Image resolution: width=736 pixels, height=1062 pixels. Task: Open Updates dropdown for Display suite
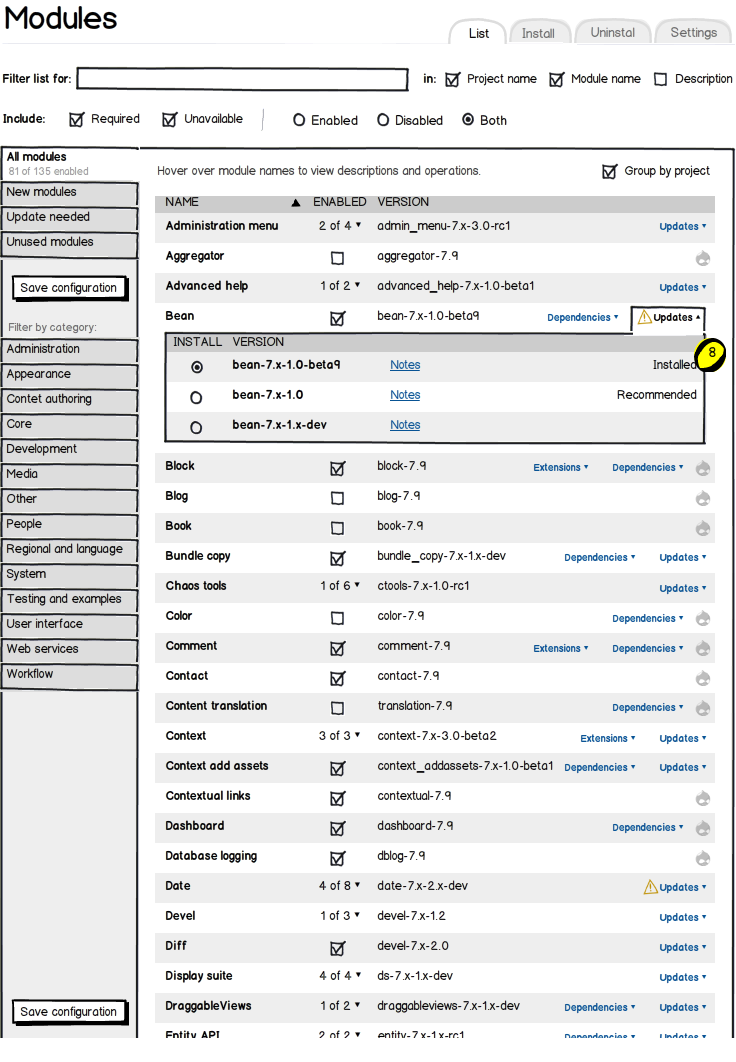(x=683, y=977)
